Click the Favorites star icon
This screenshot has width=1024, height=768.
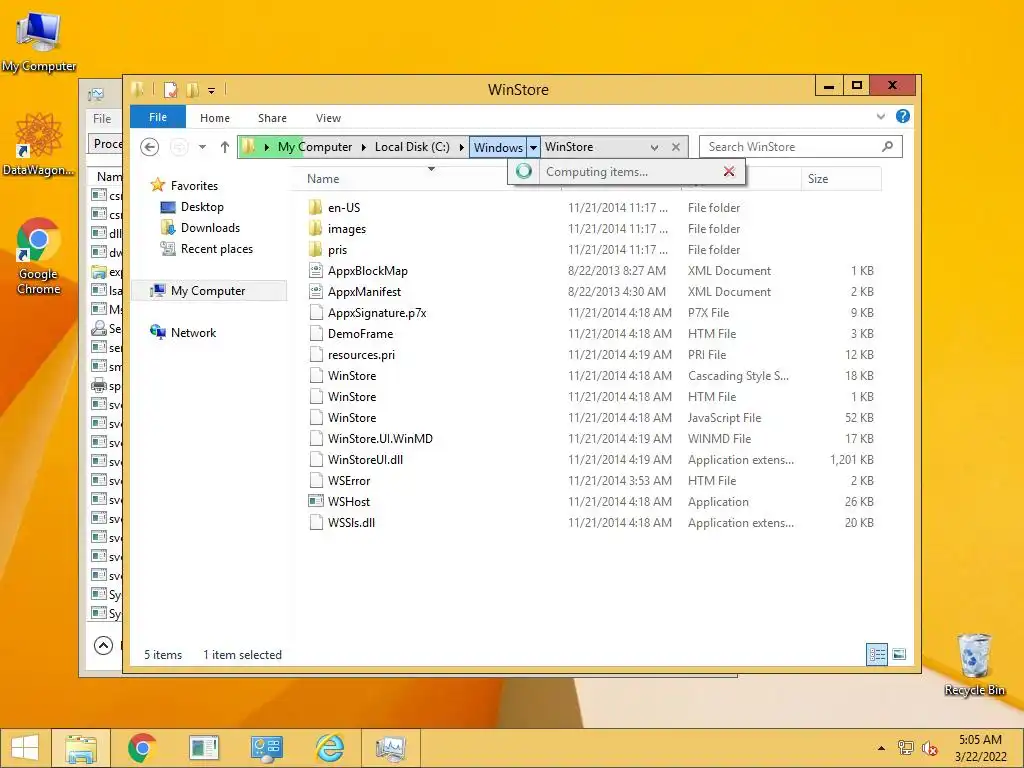157,185
